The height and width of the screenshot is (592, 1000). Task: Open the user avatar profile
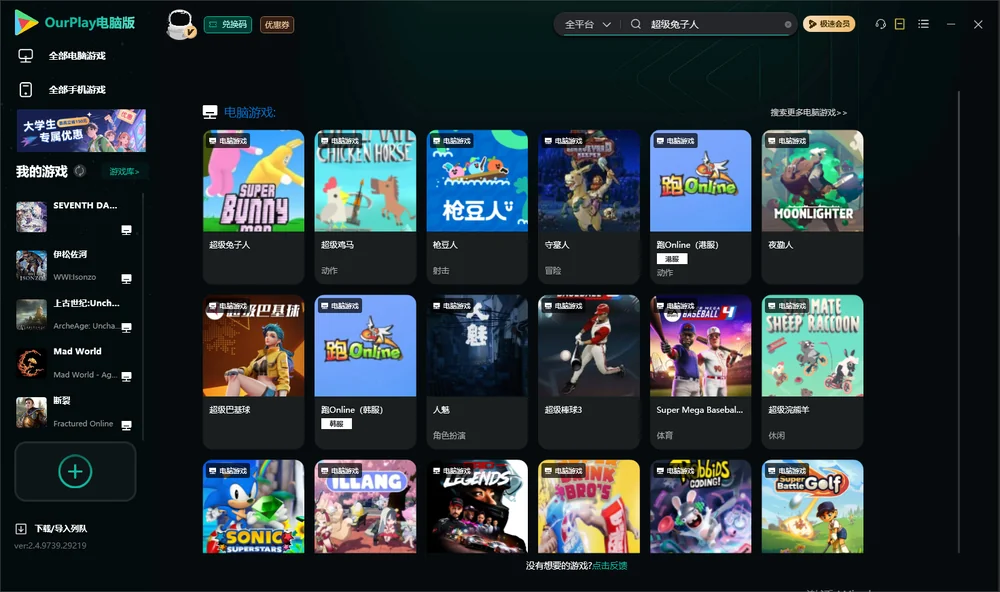180,25
